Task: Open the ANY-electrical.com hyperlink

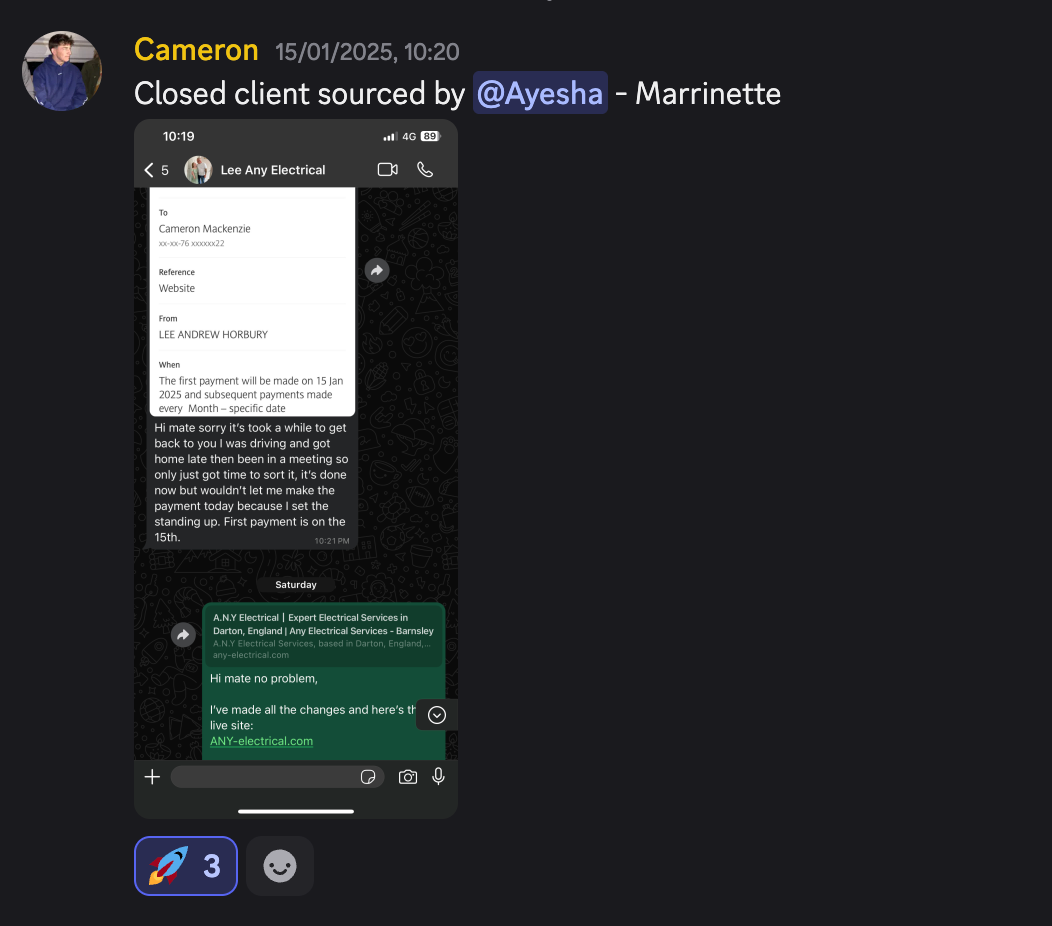Action: point(262,741)
